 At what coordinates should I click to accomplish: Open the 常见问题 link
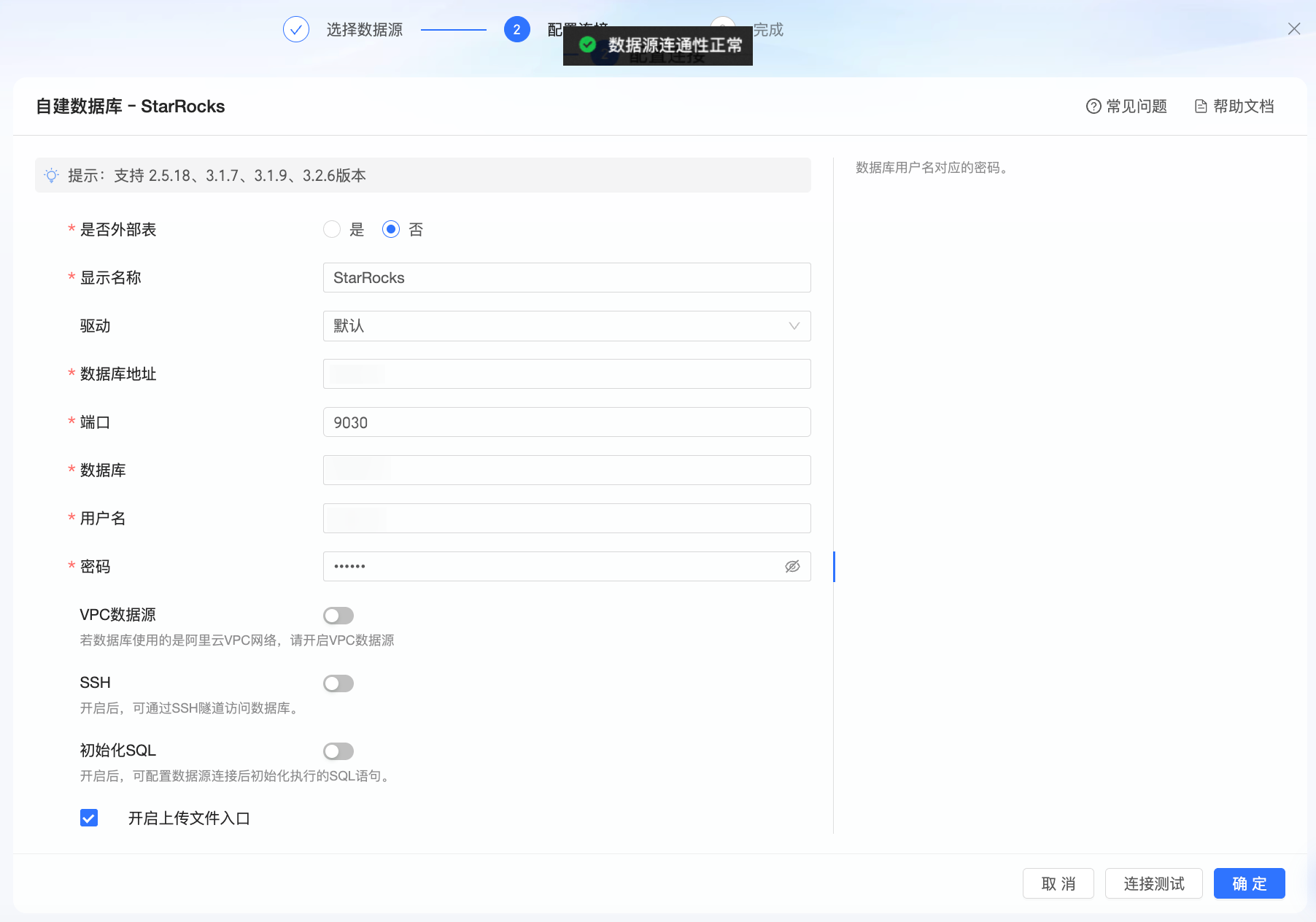point(1127,106)
